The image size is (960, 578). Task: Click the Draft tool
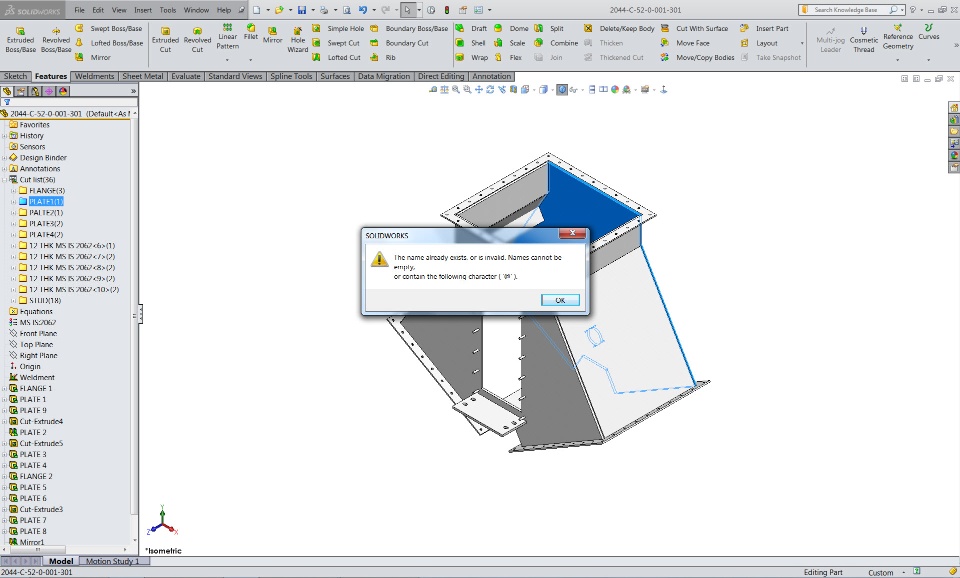(471, 28)
